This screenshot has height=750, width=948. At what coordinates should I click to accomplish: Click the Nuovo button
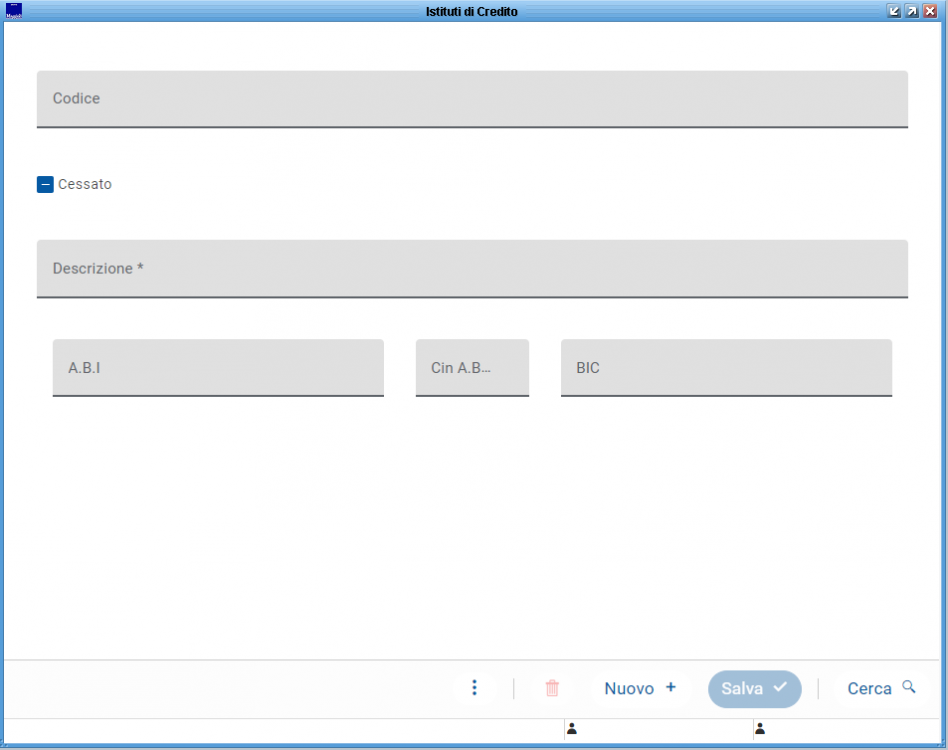pos(640,688)
